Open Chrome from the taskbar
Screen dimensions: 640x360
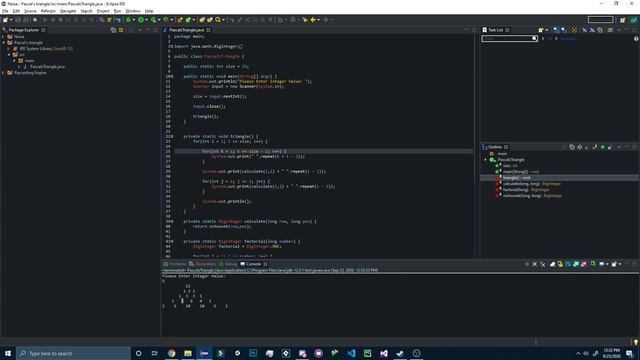click(171, 353)
